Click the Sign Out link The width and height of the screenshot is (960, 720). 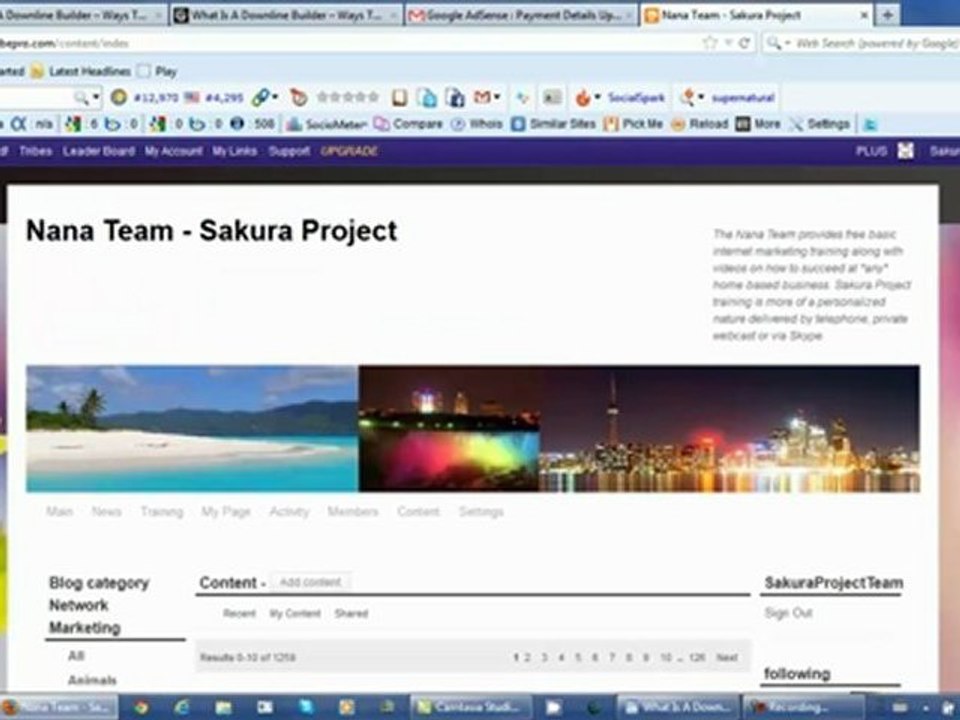[x=789, y=613]
